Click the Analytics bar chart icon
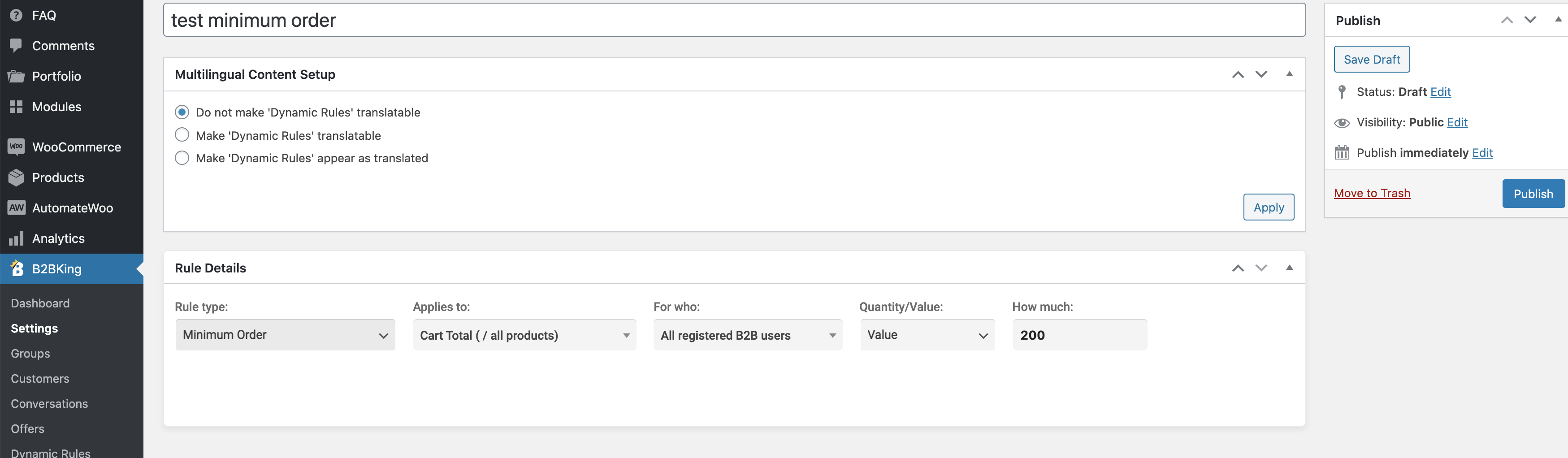Viewport: 1568px width, 458px height. click(17, 238)
